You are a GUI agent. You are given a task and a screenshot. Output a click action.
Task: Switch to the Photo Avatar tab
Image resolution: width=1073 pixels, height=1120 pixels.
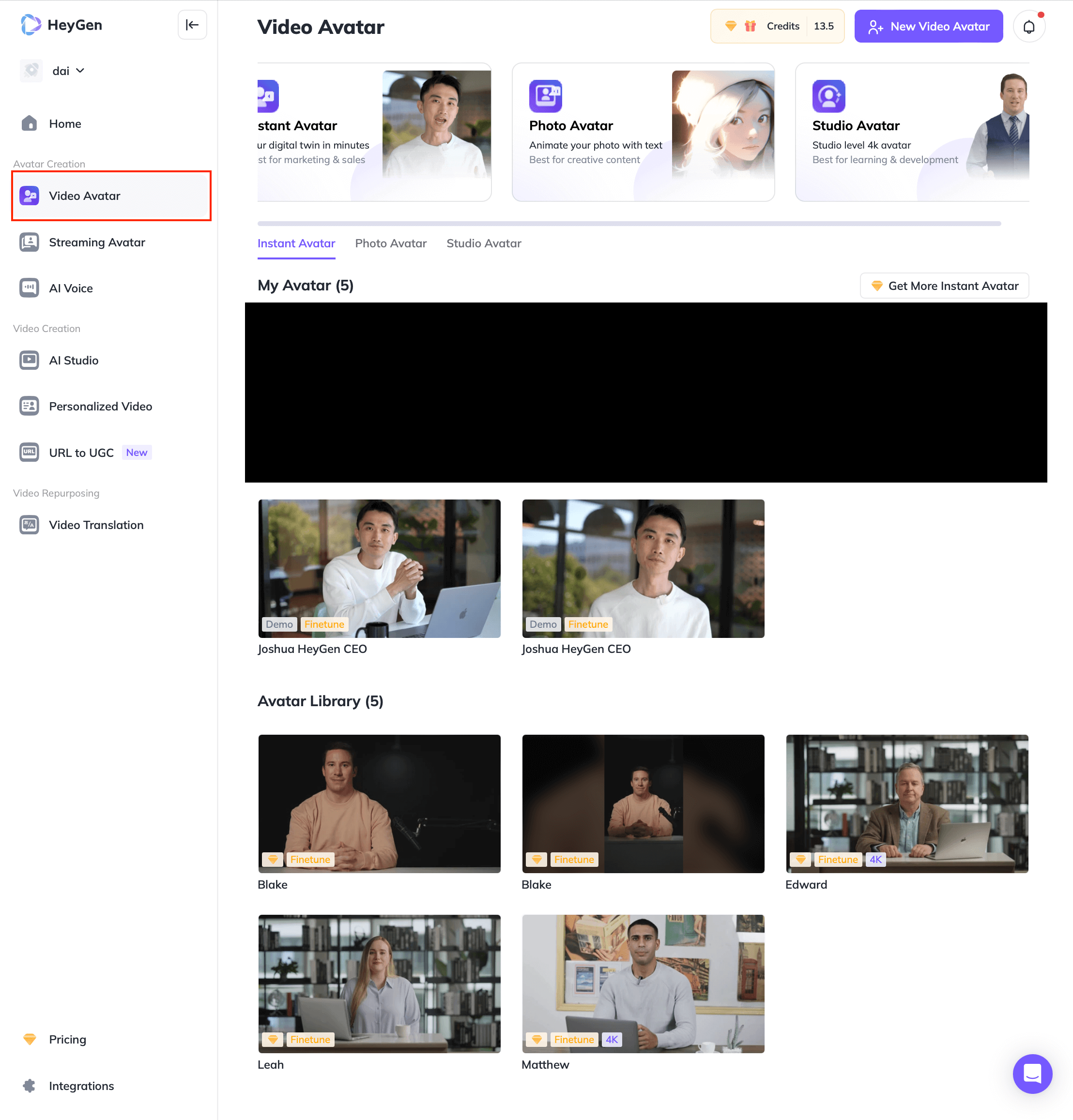[391, 243]
